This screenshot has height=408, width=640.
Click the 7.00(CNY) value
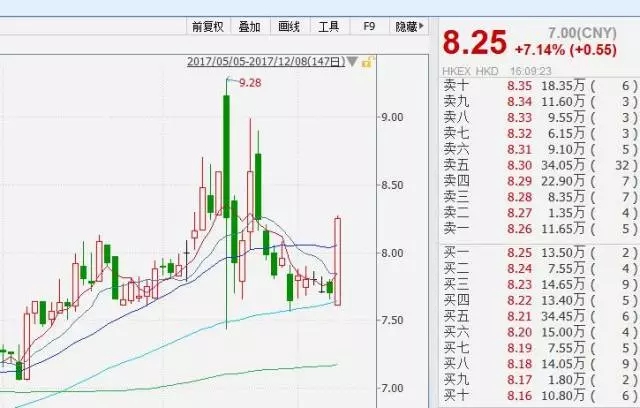pyautogui.click(x=582, y=33)
